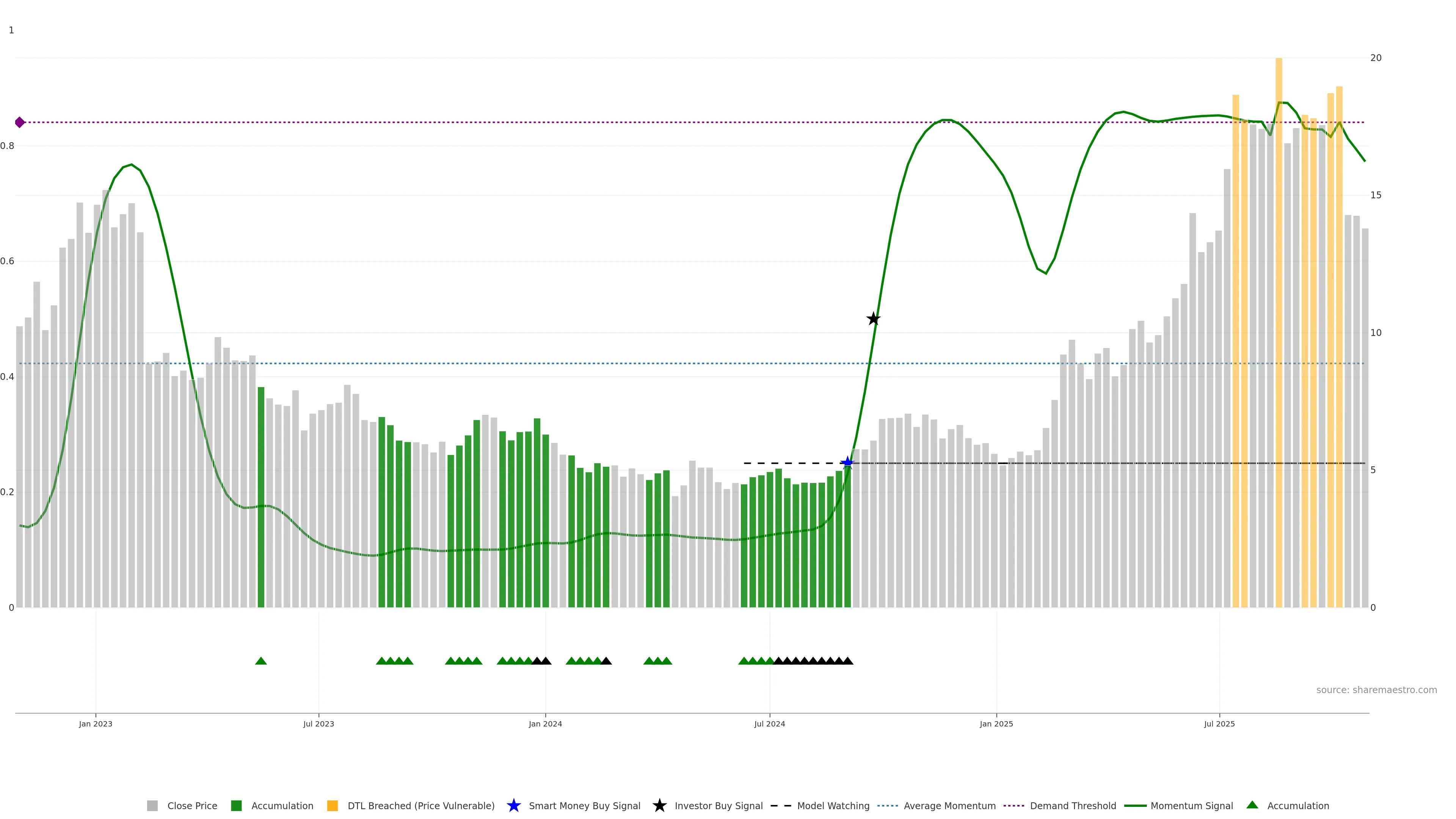Click the source: sharemaestro.com text
The height and width of the screenshot is (819, 1456).
click(1376, 690)
